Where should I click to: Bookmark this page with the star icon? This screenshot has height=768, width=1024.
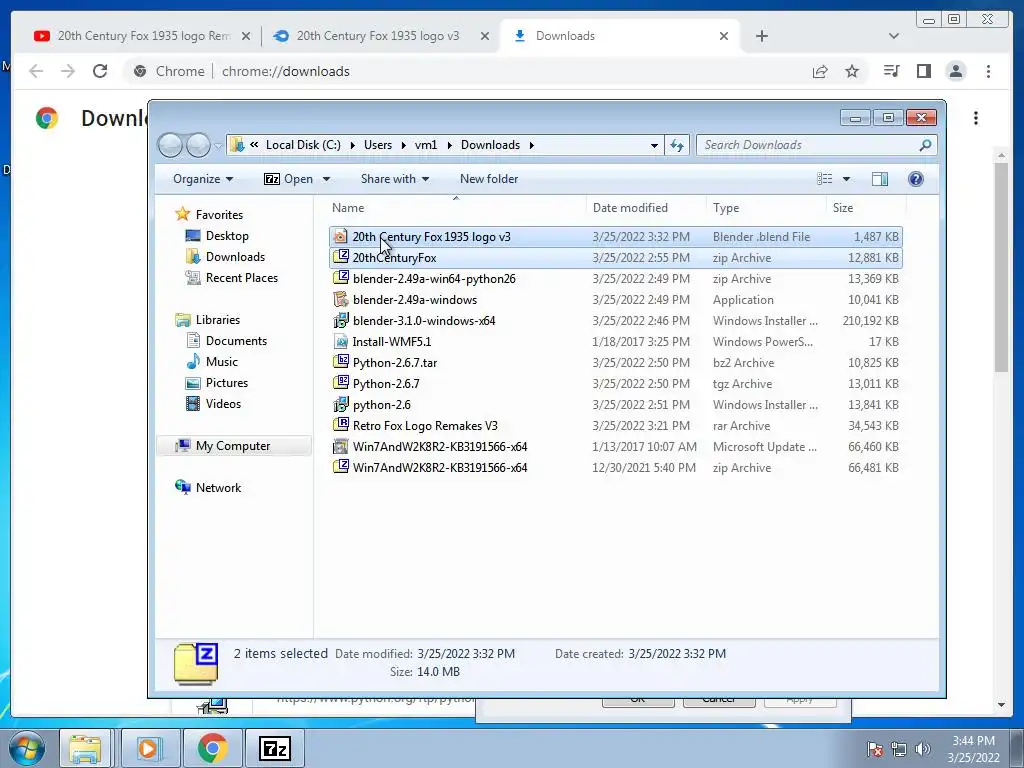coord(852,71)
